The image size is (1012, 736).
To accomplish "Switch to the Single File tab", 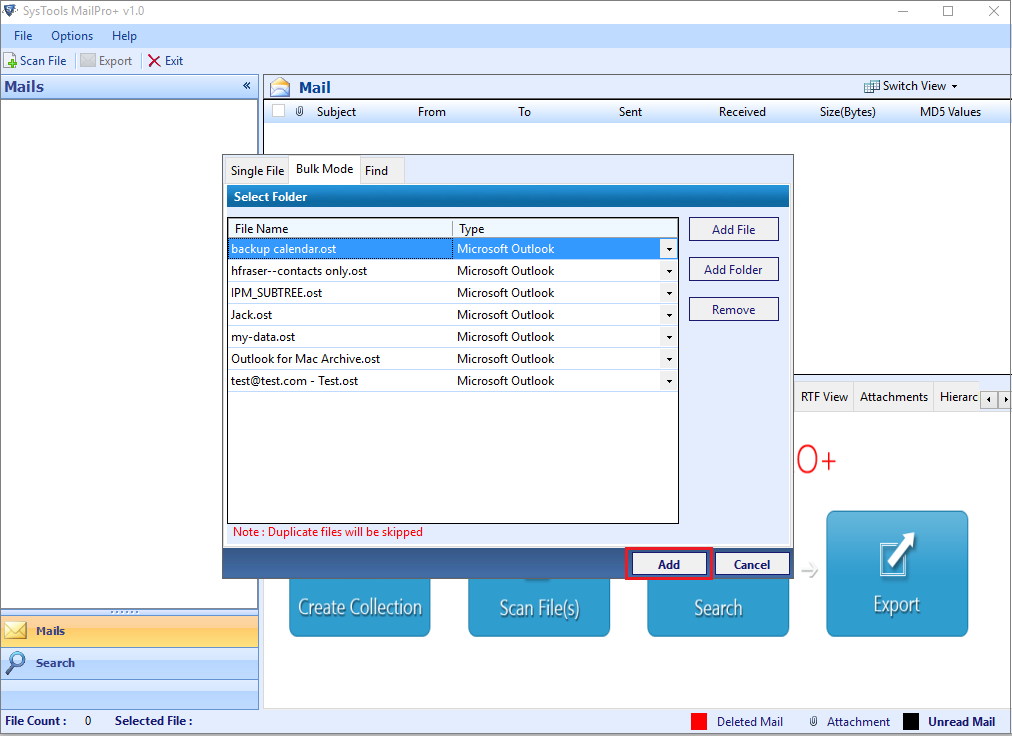I will pyautogui.click(x=257, y=170).
